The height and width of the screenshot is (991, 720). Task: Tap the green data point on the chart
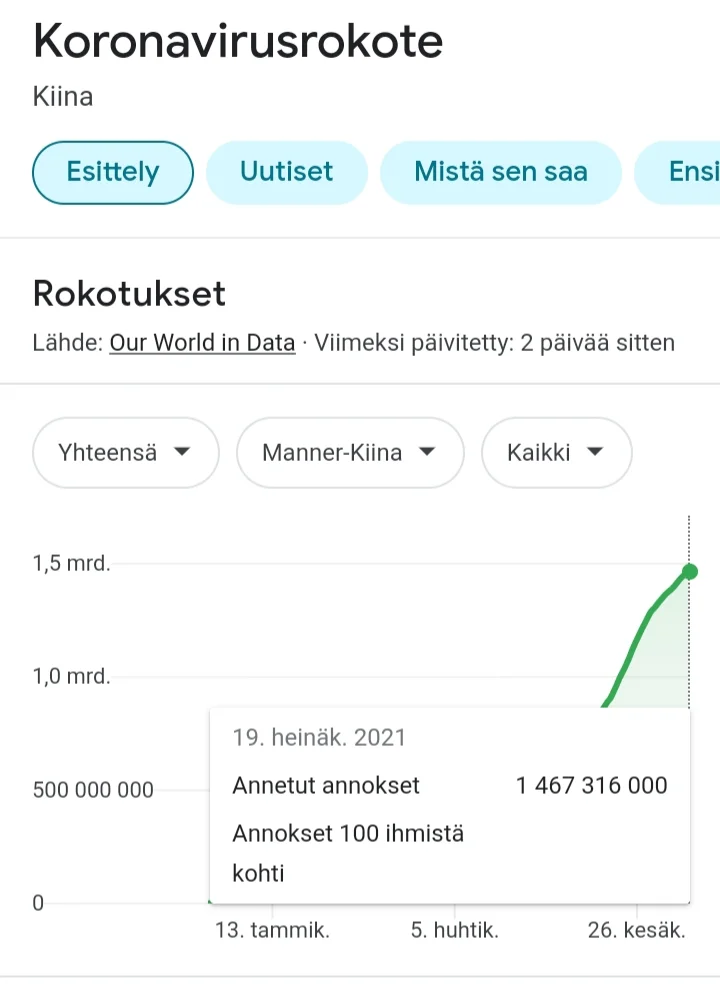click(689, 571)
